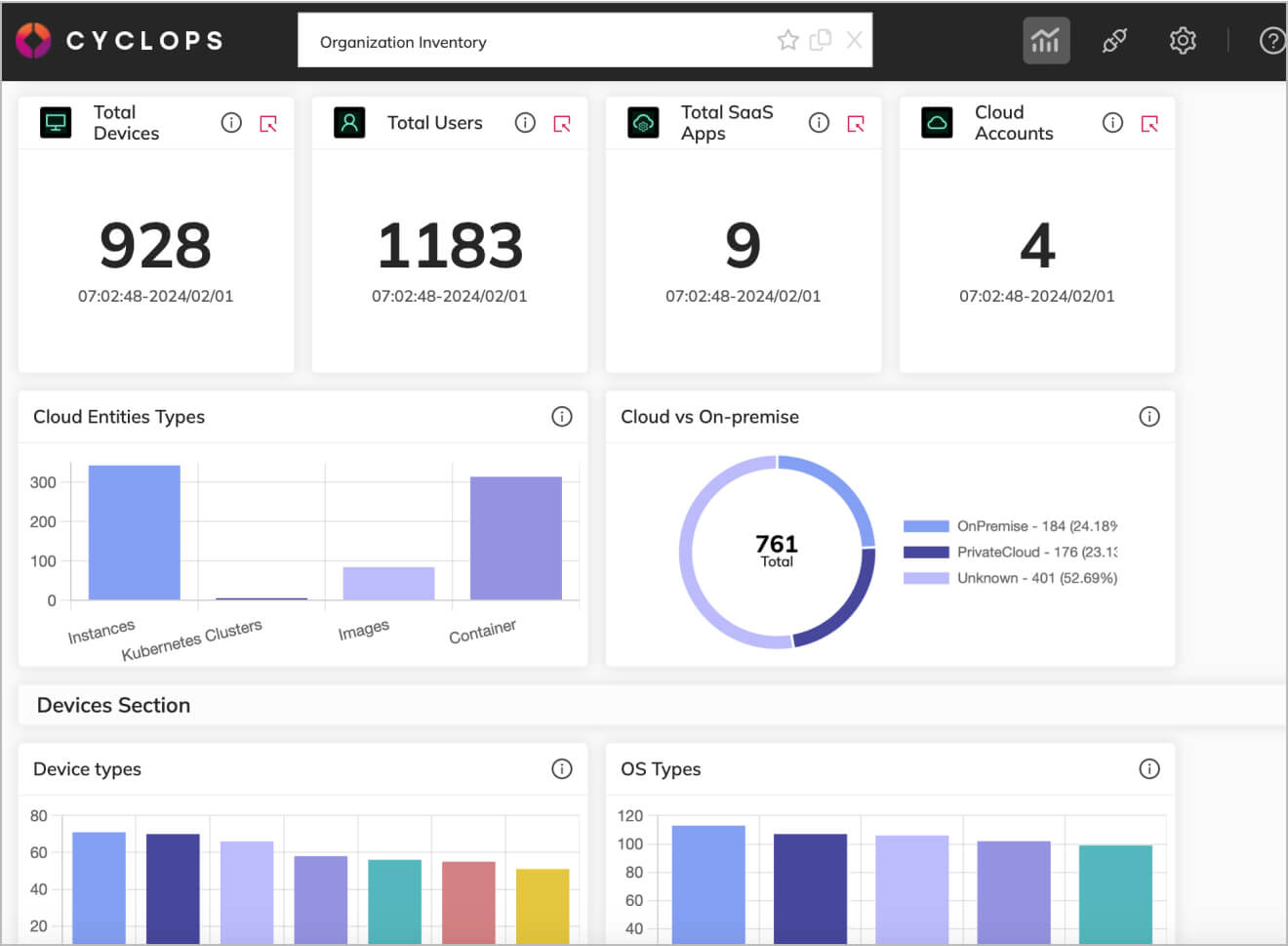Show info for Cloud Entities Types chart

[562, 416]
